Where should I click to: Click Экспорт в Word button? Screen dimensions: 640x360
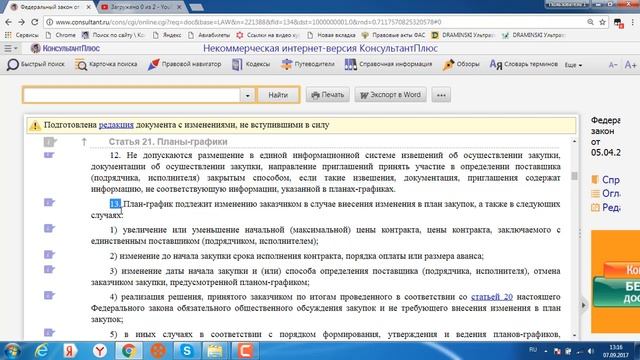pos(390,95)
